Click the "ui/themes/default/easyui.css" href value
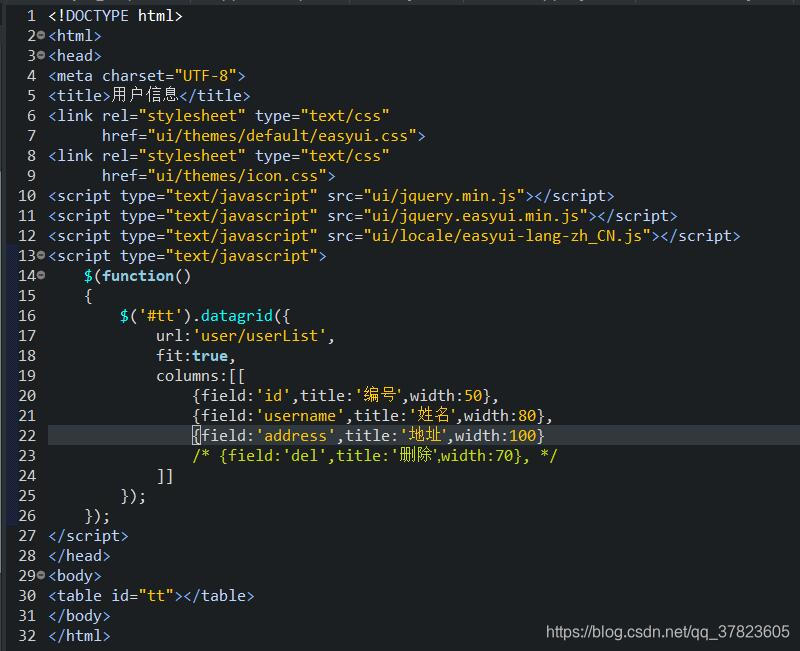This screenshot has height=651, width=800. point(282,136)
